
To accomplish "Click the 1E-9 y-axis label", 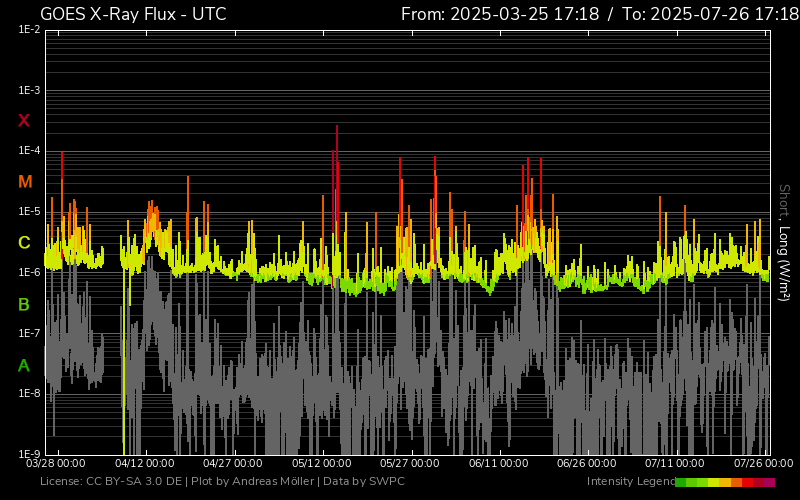I will [x=29, y=454].
